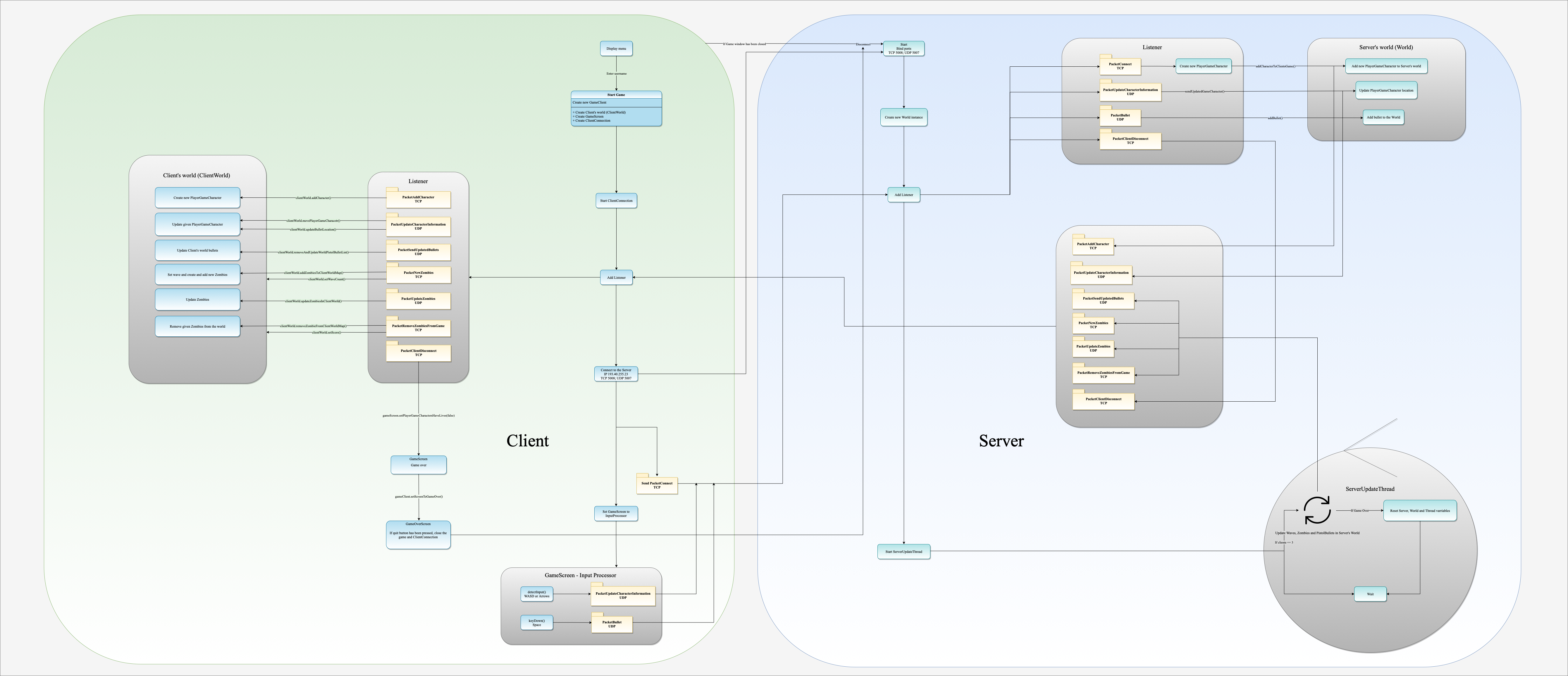
Task: Click the Set GameScreen to InputProcessor node
Action: tap(616, 514)
